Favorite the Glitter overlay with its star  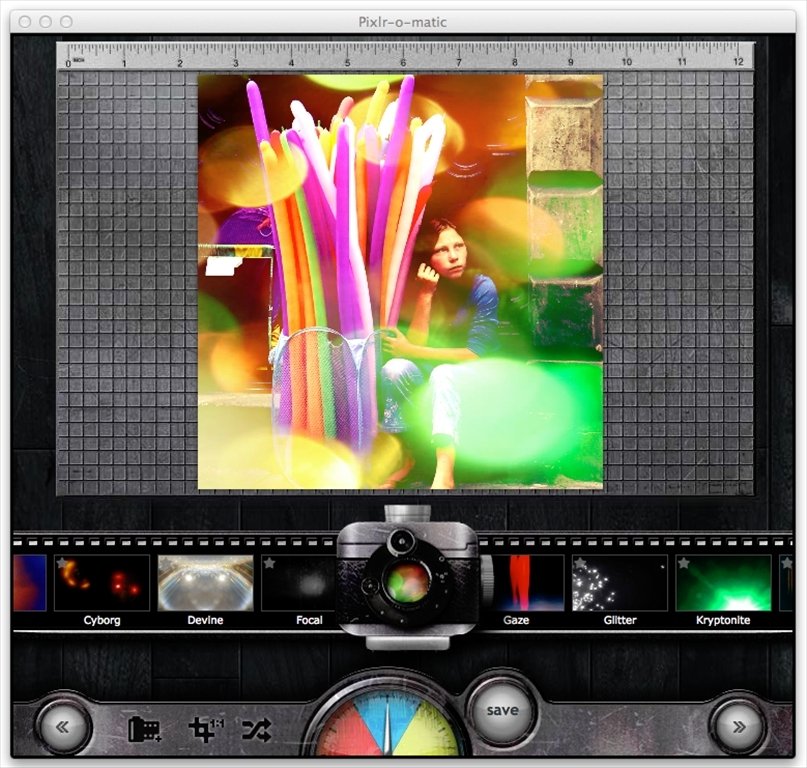580,563
